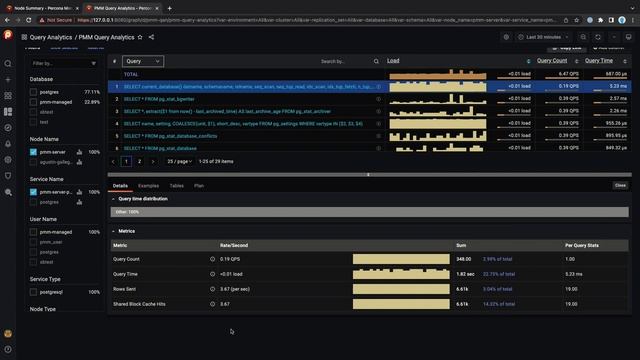Open the 25 / page size dropdown

(180, 162)
